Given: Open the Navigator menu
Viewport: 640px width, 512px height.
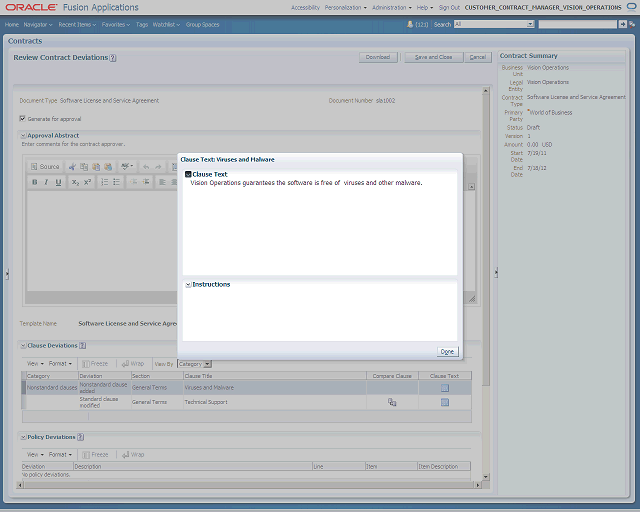Looking at the screenshot, I should [38, 24].
